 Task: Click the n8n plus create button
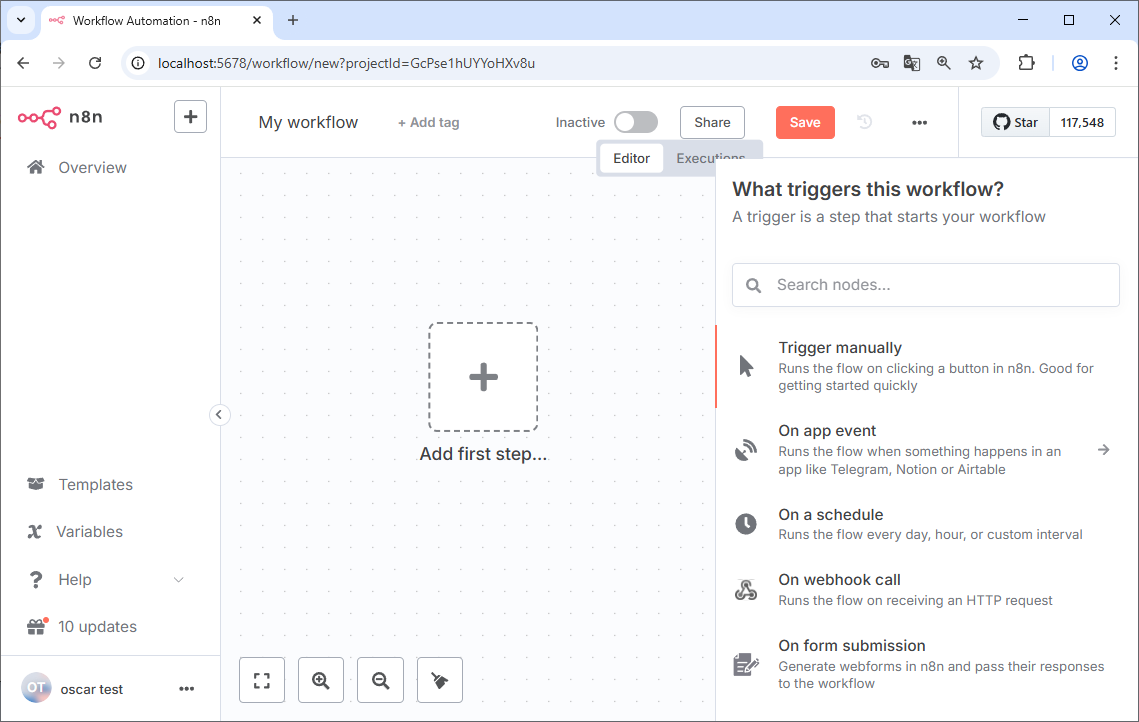190,116
